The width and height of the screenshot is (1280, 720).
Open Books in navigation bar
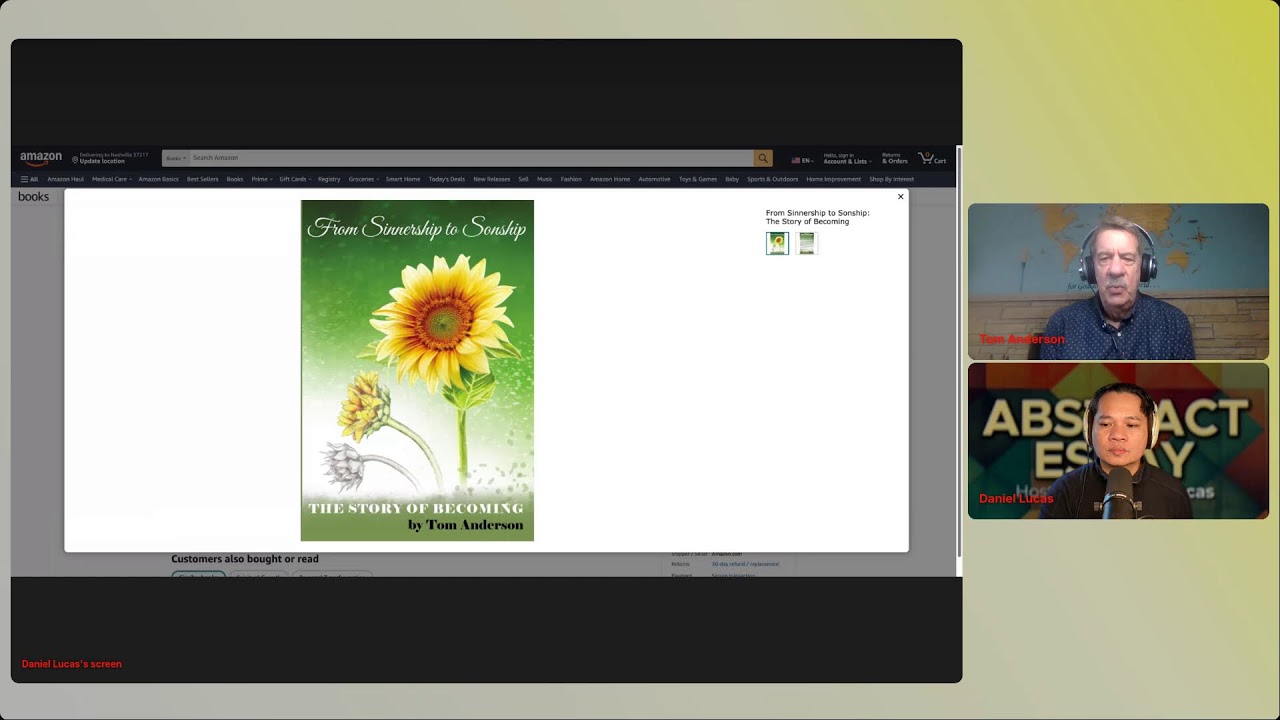pyautogui.click(x=234, y=179)
